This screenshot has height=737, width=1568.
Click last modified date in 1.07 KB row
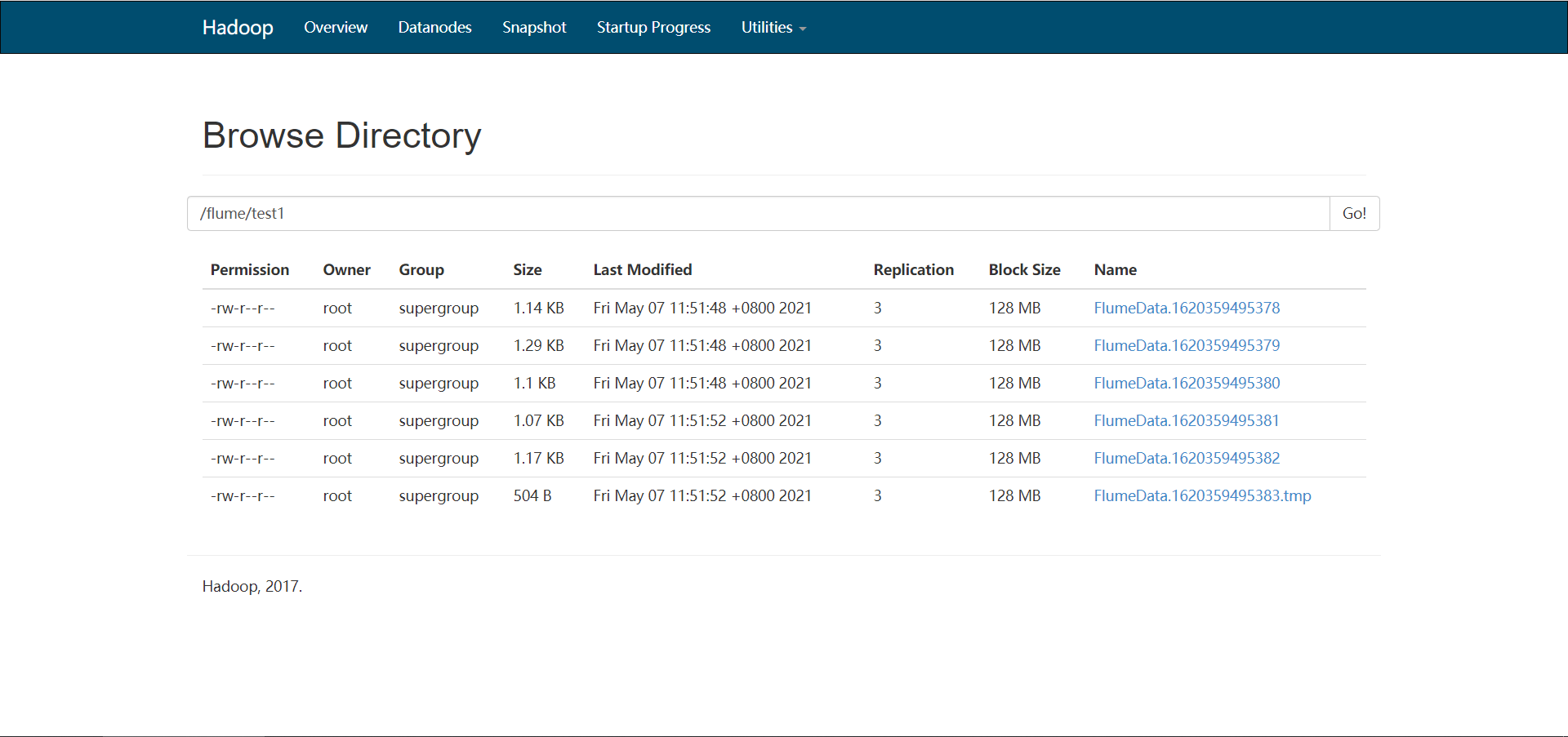click(x=702, y=420)
